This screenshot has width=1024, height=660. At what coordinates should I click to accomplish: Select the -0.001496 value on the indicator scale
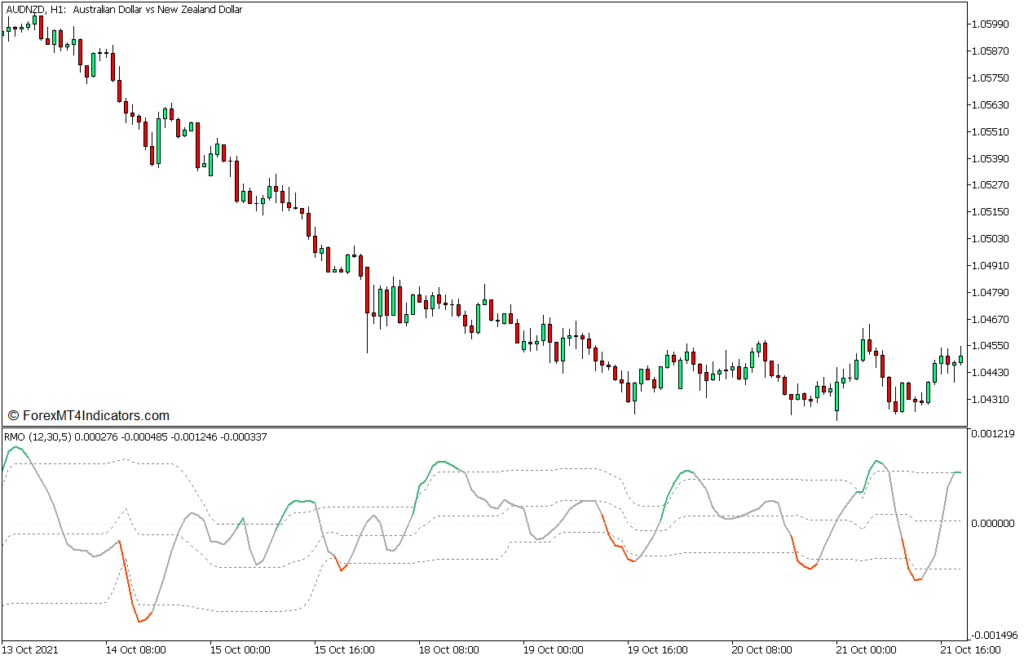click(991, 634)
